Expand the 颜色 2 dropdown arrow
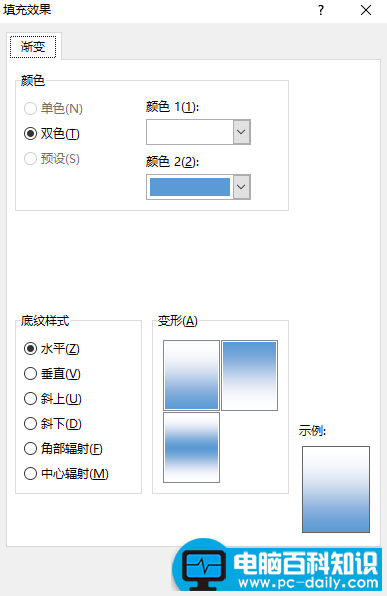 coord(241,187)
